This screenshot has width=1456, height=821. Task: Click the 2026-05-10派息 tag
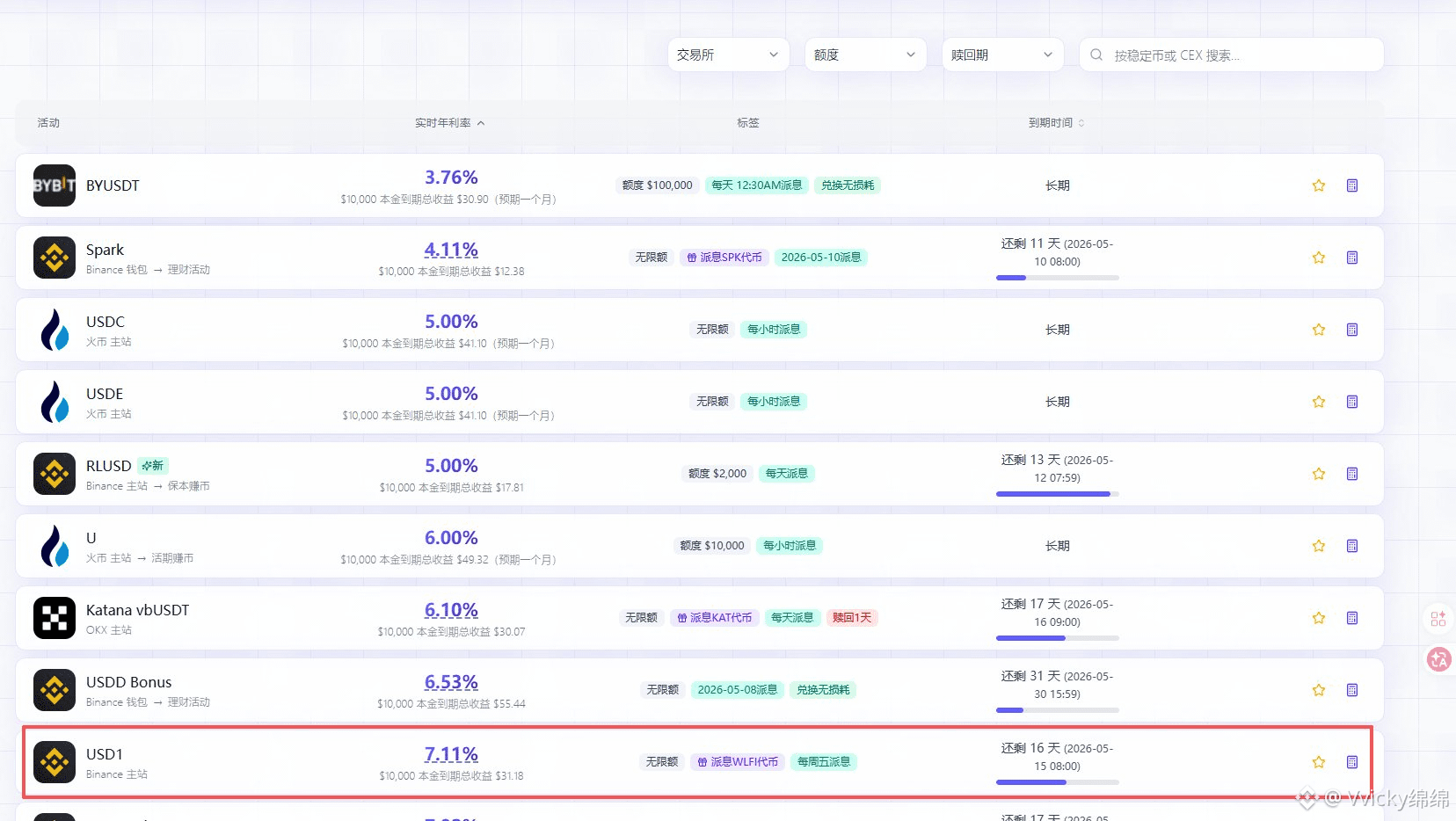821,258
